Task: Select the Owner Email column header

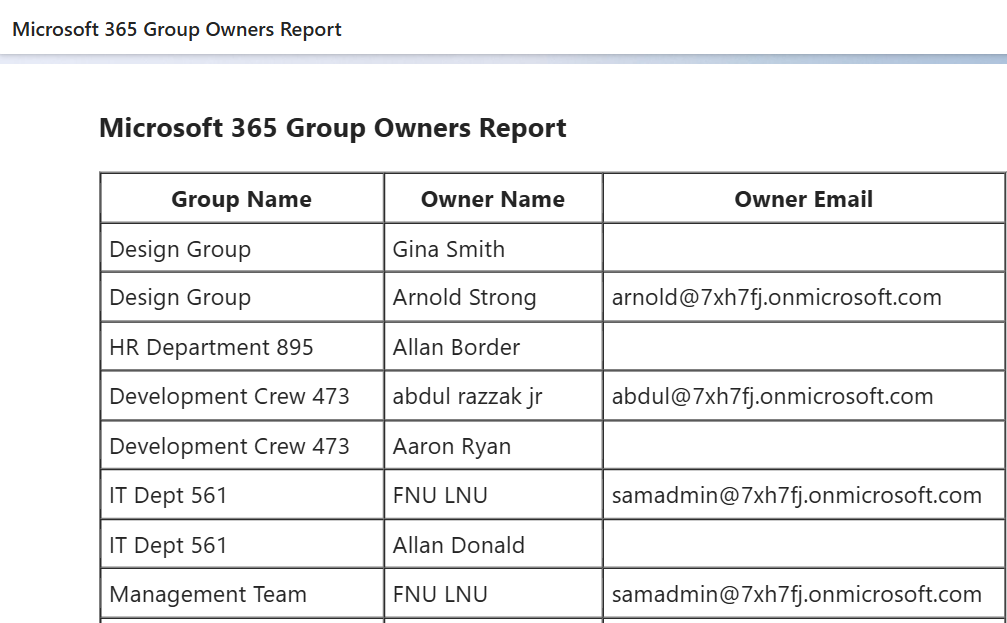Action: 803,199
